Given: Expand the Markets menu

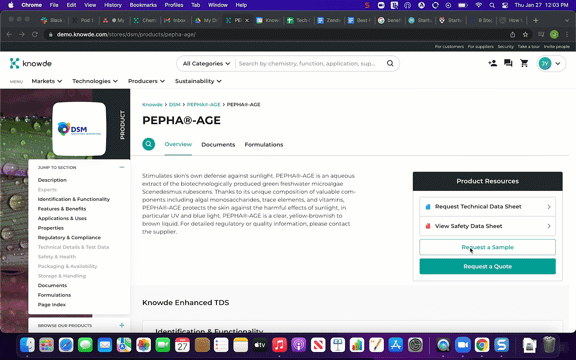Looking at the screenshot, I should 47,81.
